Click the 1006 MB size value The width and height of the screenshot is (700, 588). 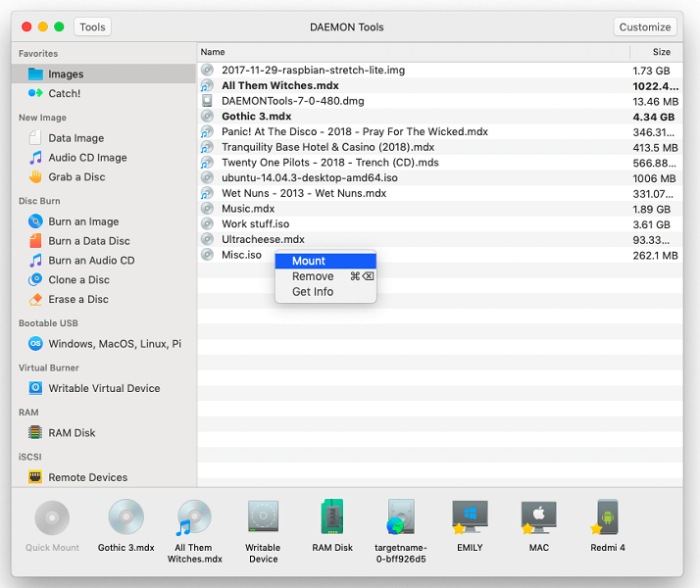point(654,179)
